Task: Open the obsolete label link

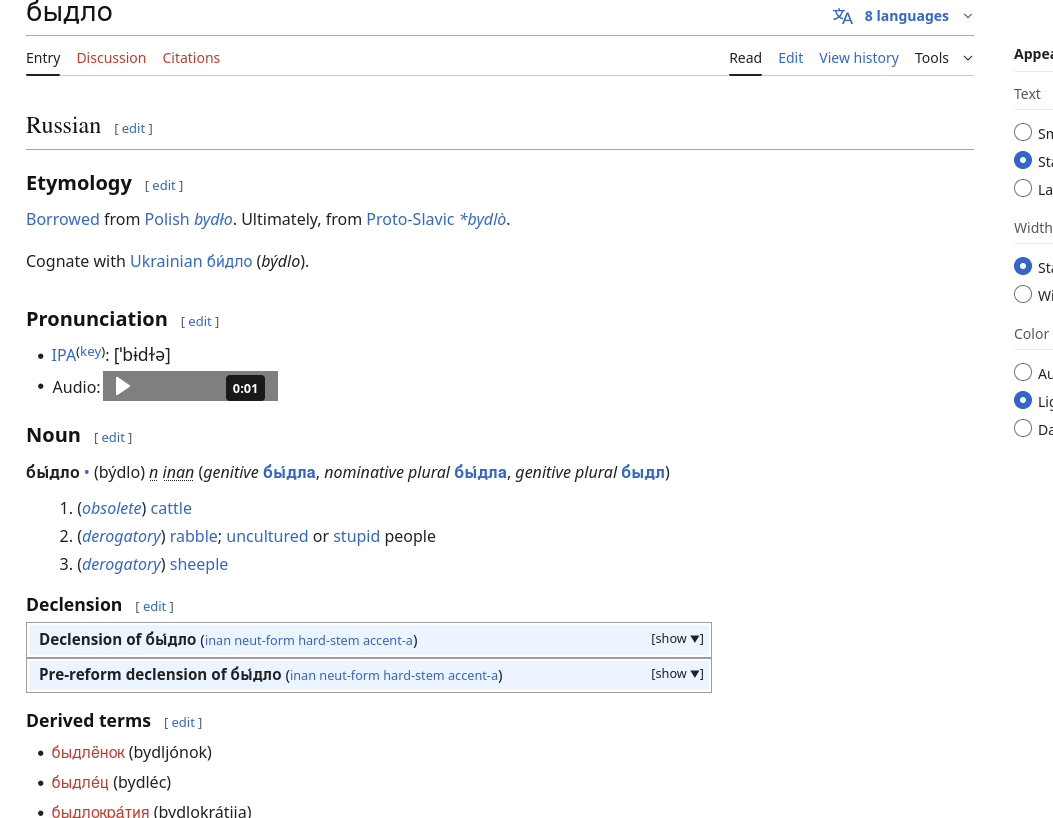Action: point(111,508)
